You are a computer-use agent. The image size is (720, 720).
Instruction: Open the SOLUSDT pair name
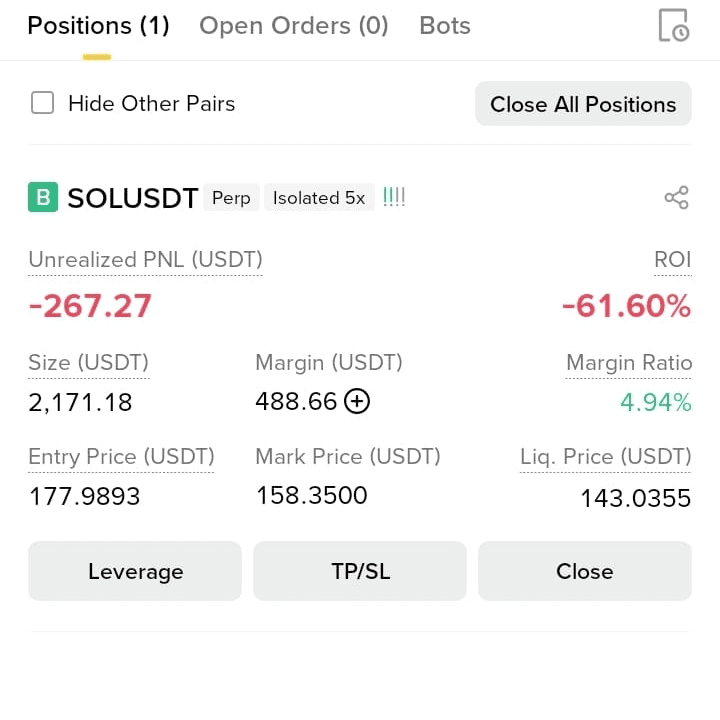point(133,198)
